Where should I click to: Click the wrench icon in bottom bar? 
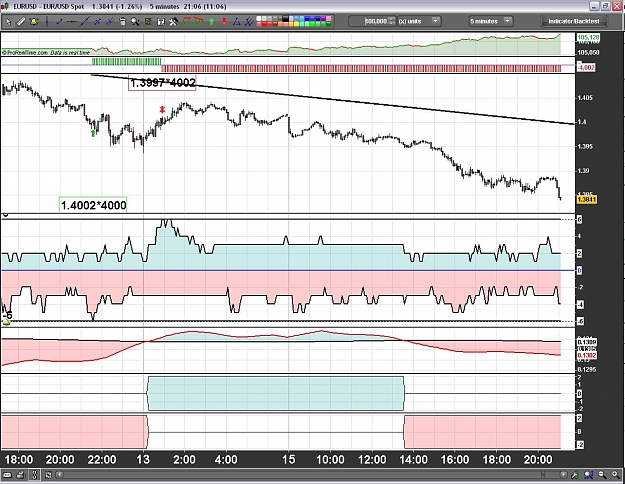tap(575, 474)
